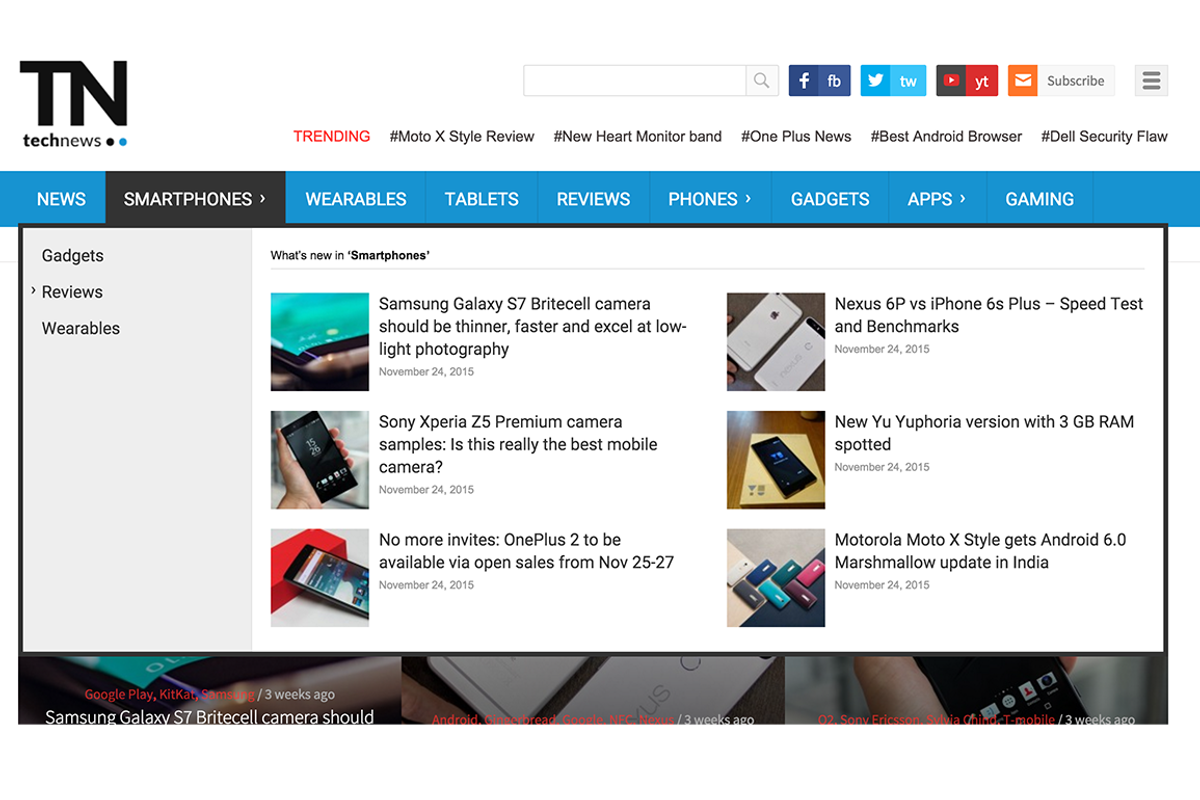Open the hamburger menu icon
Image resolution: width=1200 pixels, height=800 pixels.
1151,81
